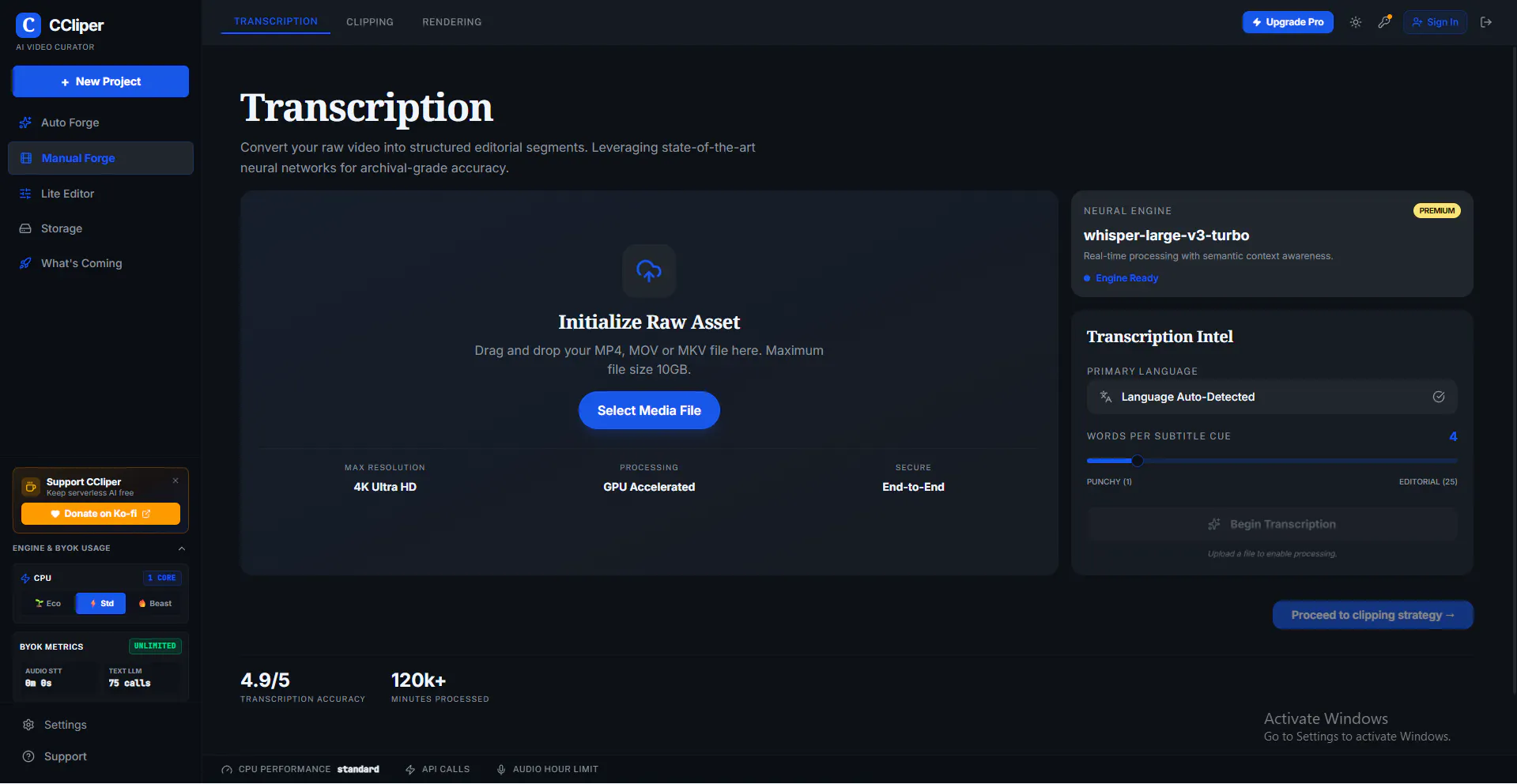Switch to the Rendering tab

tap(452, 22)
